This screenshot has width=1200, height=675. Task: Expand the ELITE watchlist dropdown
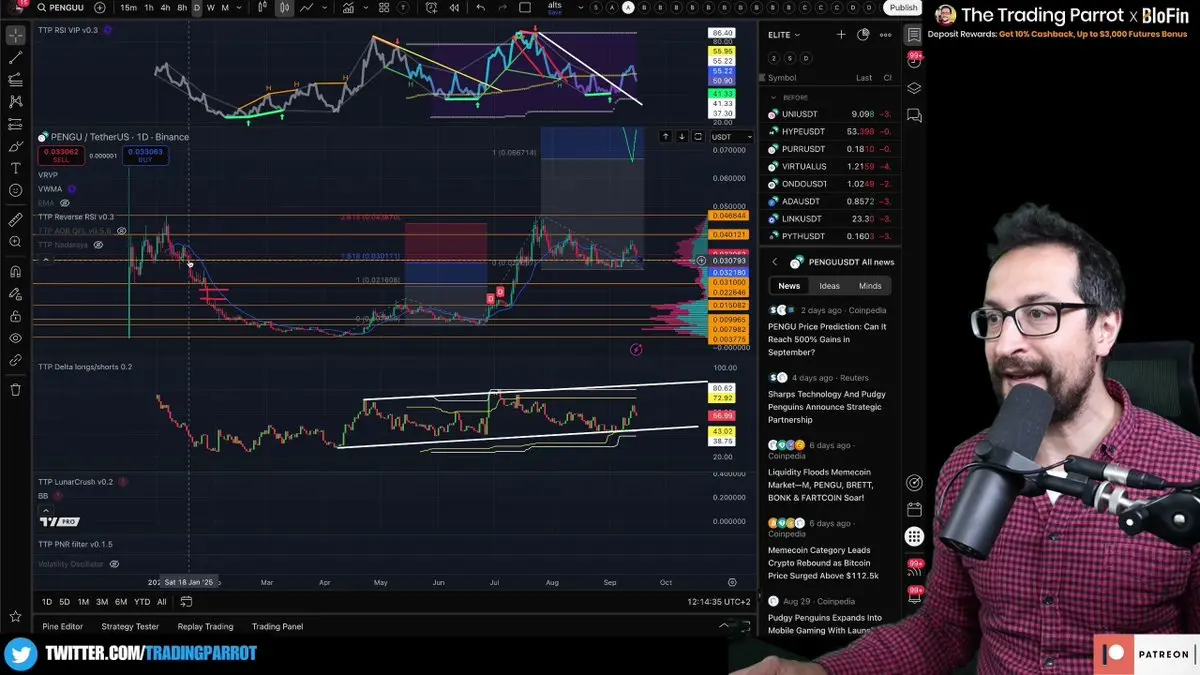(x=784, y=35)
